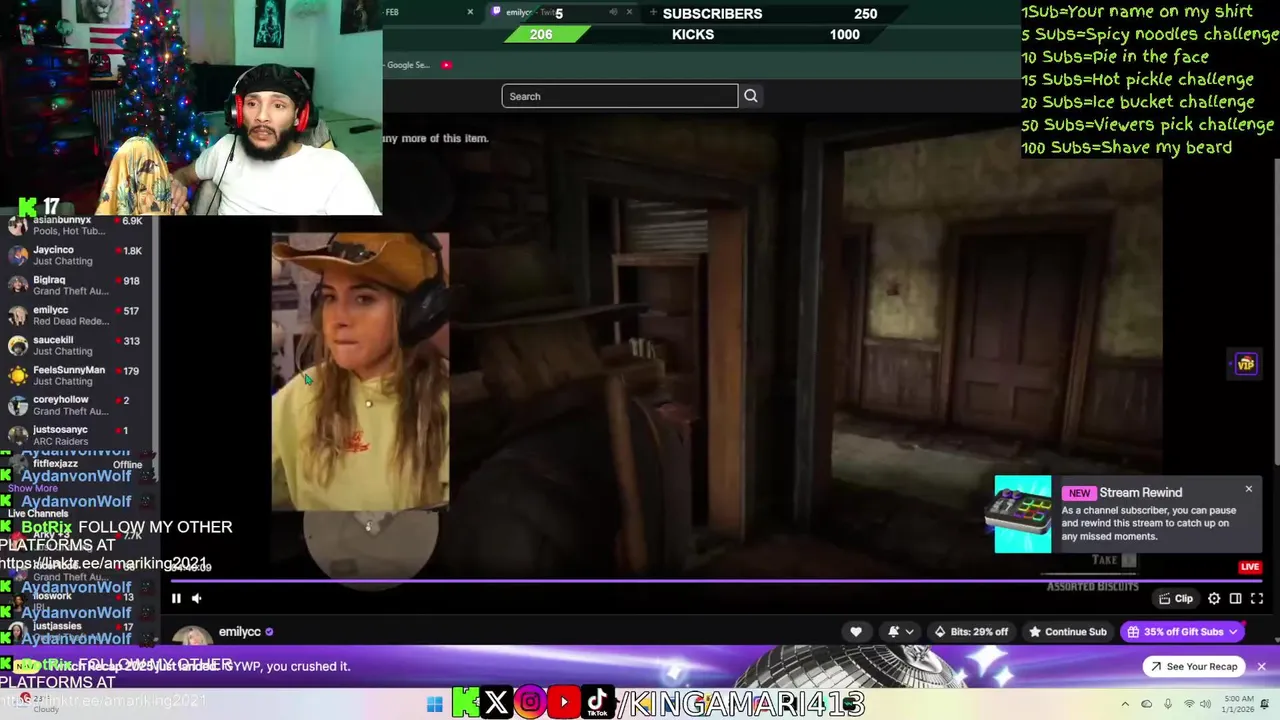1280x720 pixels.
Task: Toggle fullscreen on the video player
Action: pos(1257,599)
